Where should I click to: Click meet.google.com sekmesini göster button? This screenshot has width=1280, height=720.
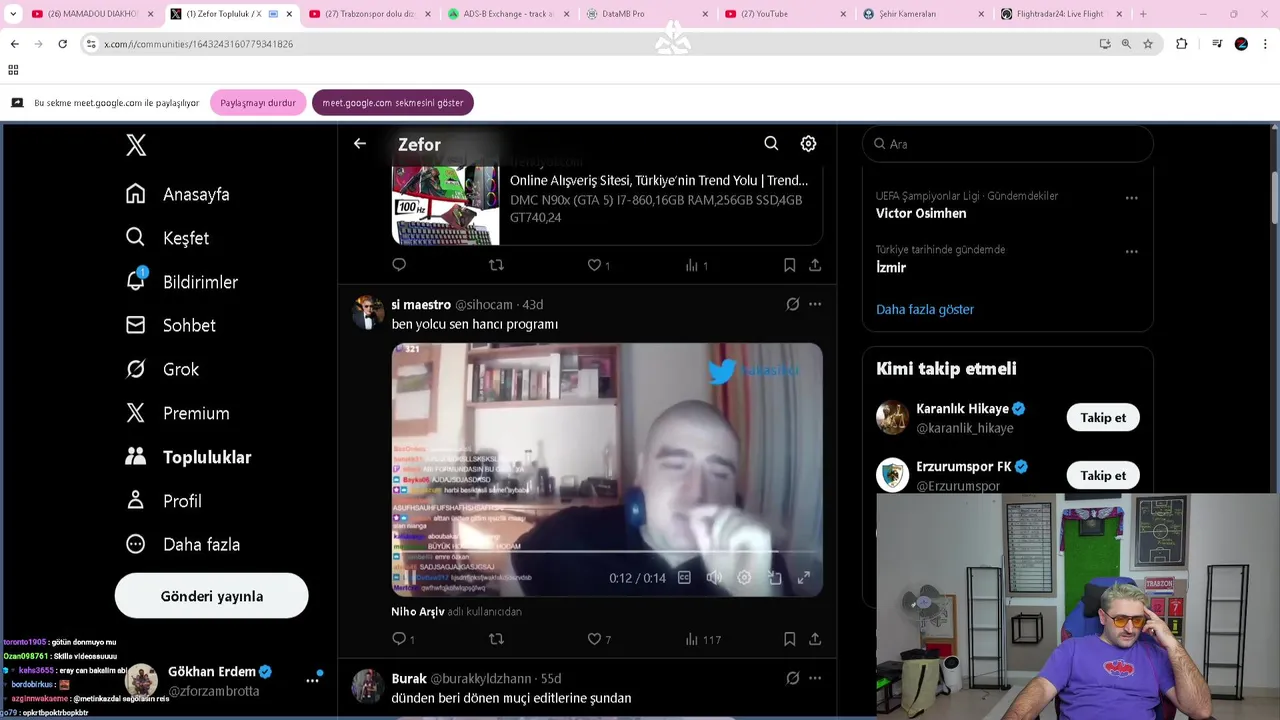coord(393,103)
